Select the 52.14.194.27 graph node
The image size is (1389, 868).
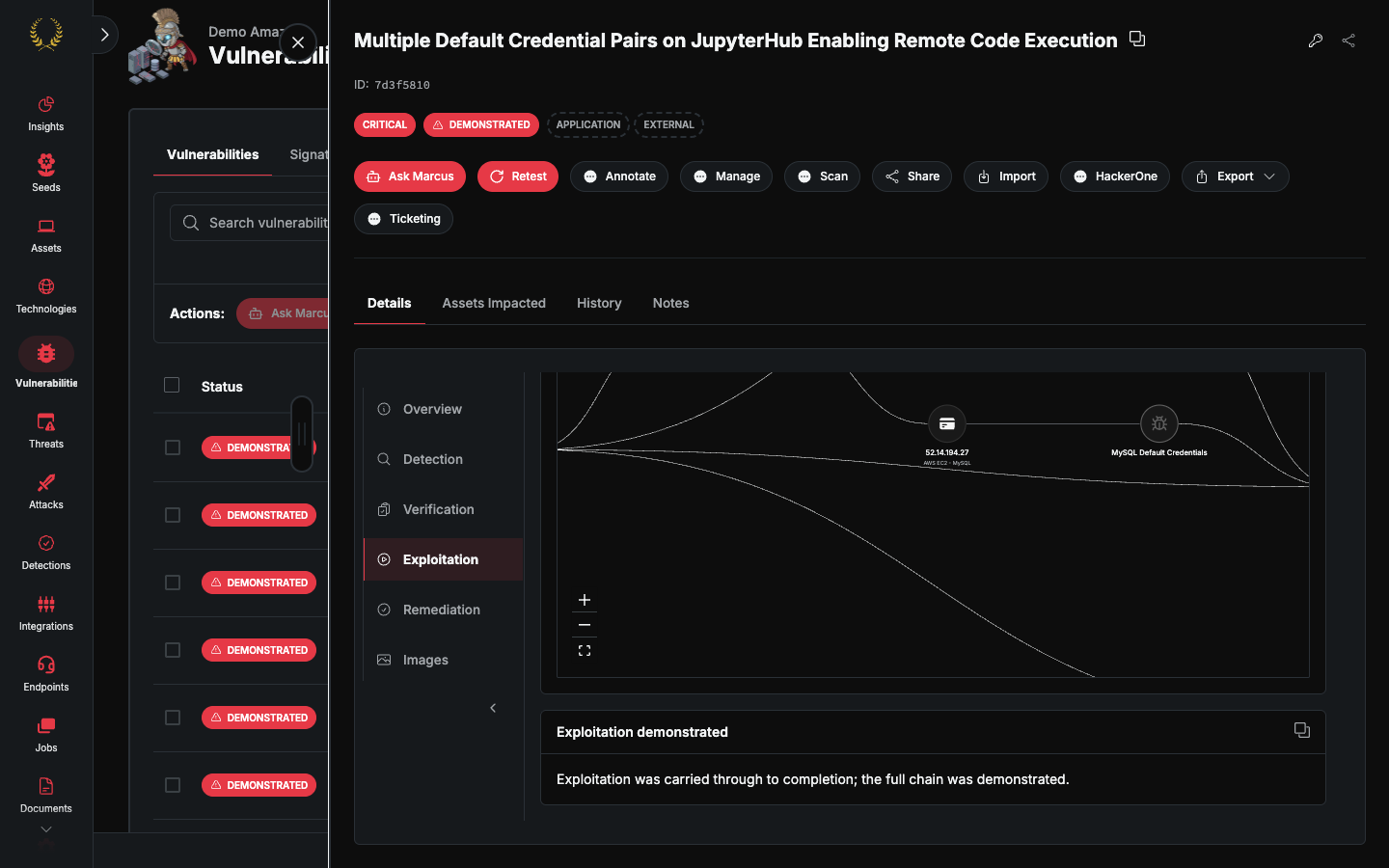947,423
